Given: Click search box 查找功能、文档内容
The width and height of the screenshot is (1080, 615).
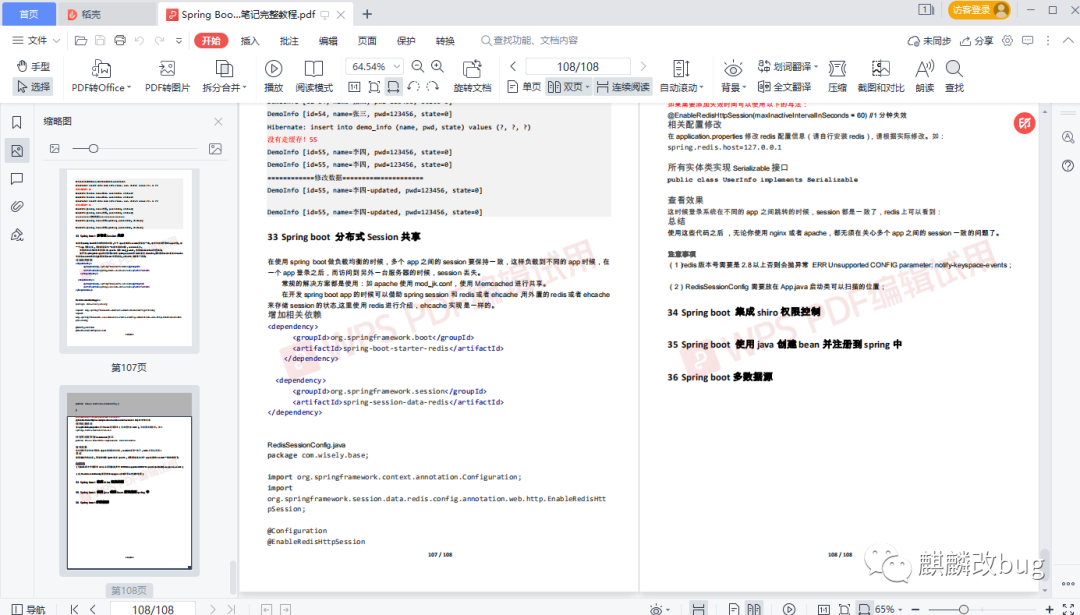Looking at the screenshot, I should [530, 41].
